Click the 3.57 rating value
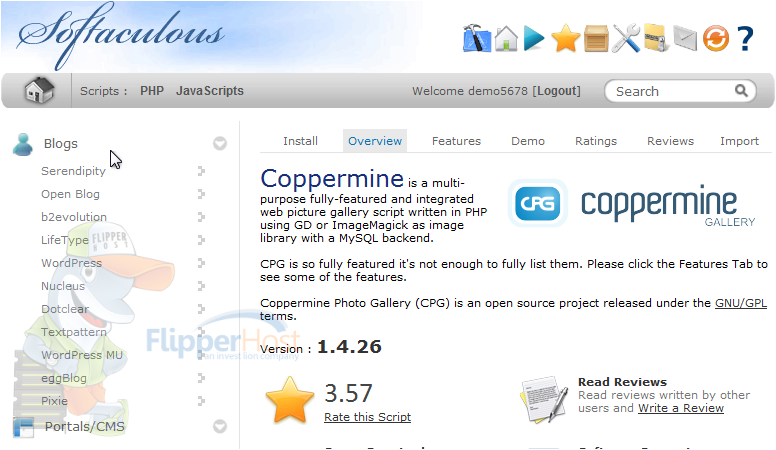Screen dimensions: 776x450 348,394
